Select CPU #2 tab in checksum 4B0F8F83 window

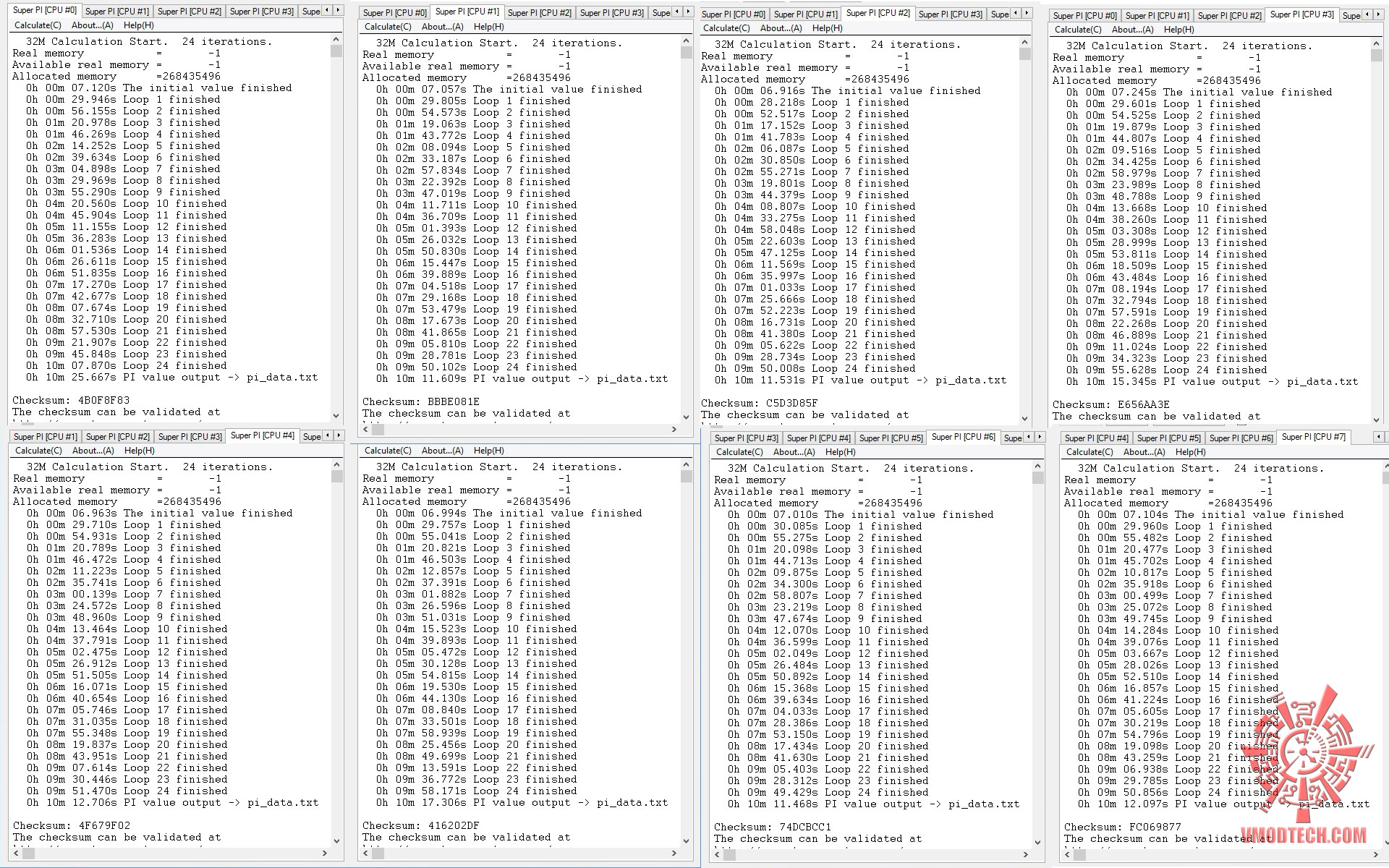click(x=189, y=12)
